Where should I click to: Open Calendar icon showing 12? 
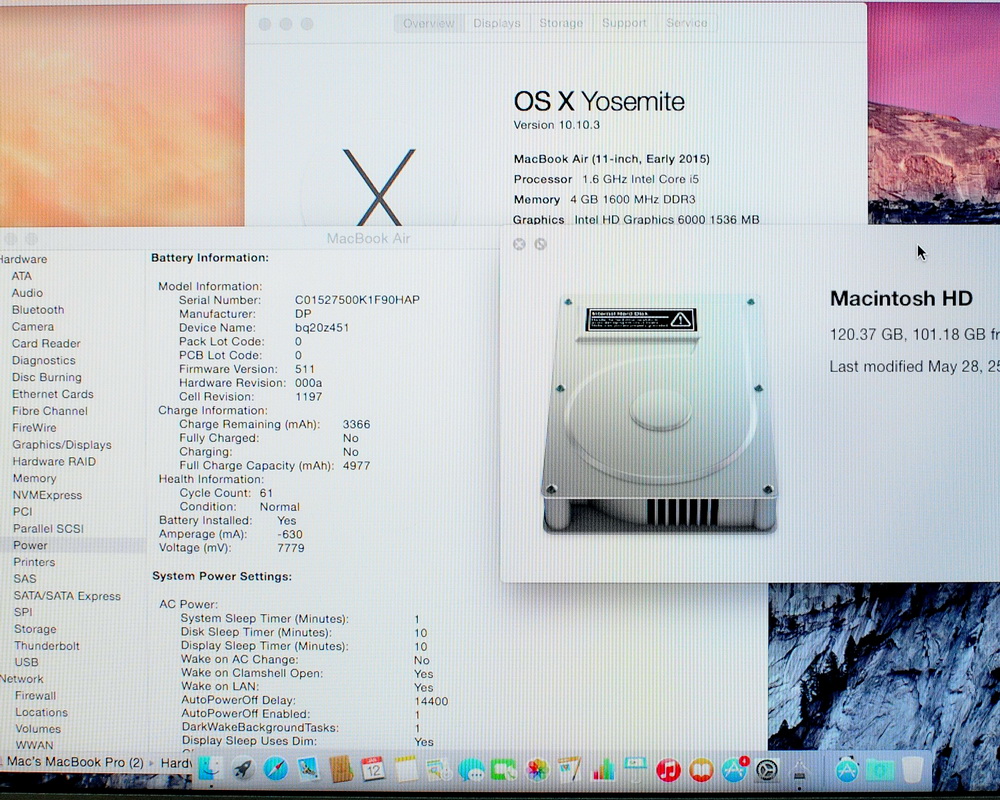(373, 769)
